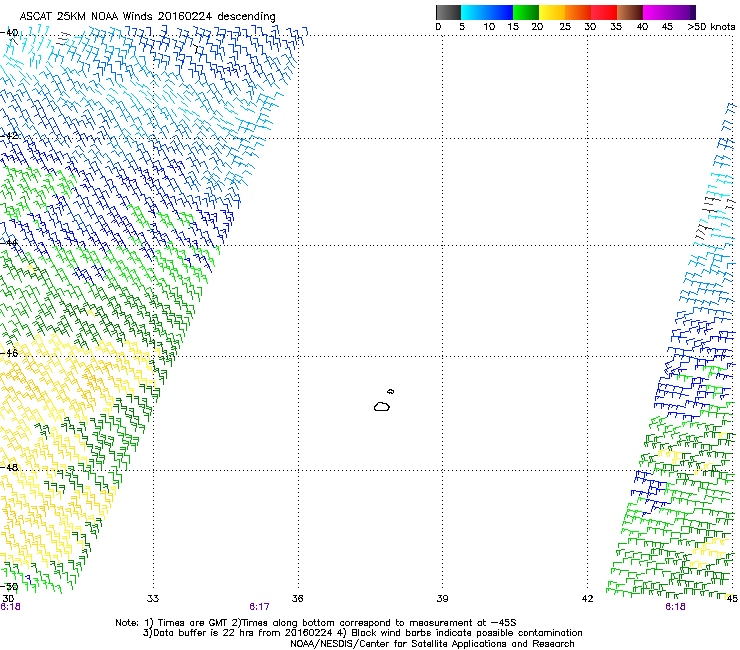Click the orange 25-30 knots color band
Image resolution: width=740 pixels, height=650 pixels.
coord(578,12)
